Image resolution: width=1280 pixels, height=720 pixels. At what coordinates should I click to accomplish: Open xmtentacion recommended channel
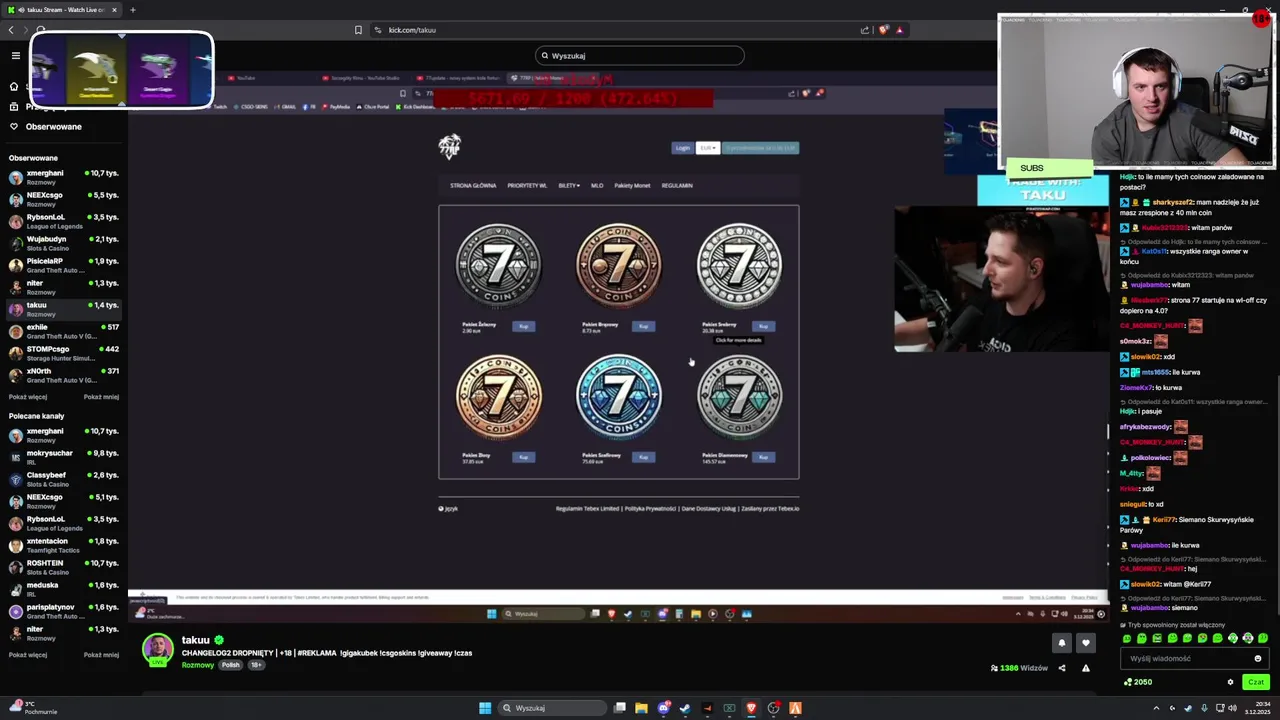click(x=64, y=545)
